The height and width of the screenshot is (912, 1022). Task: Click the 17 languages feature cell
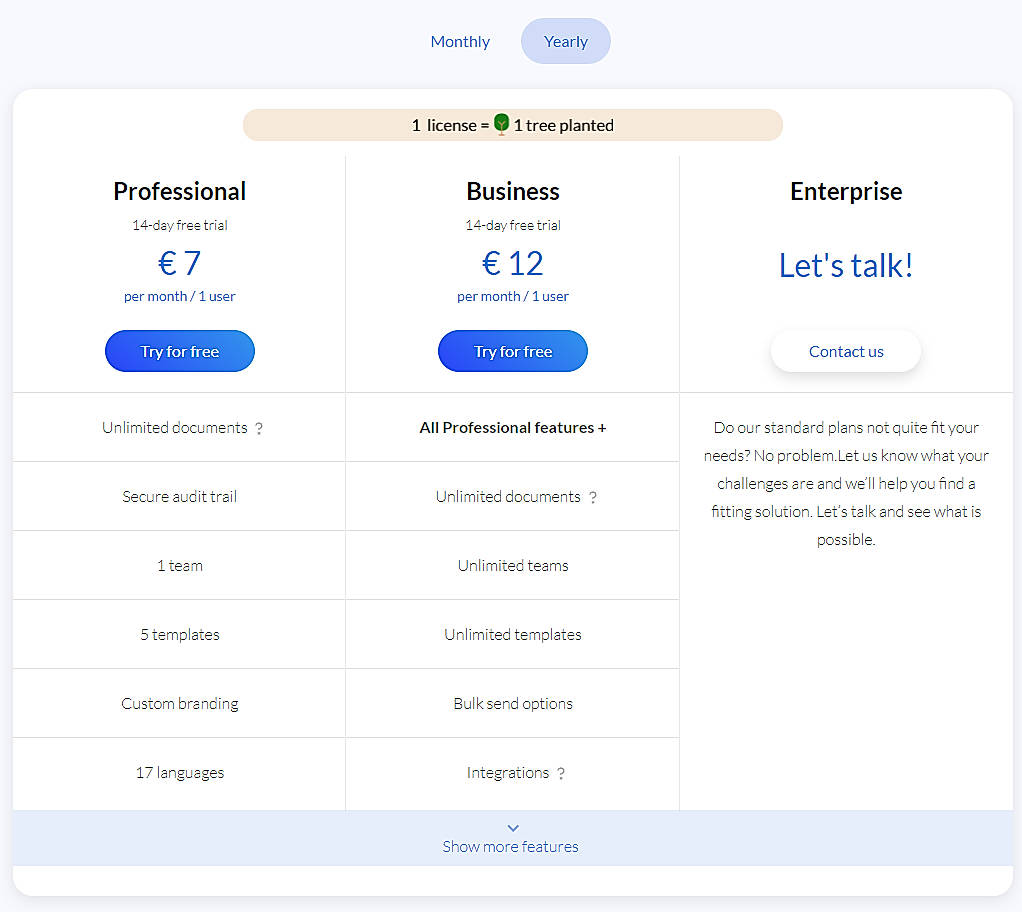(x=179, y=772)
